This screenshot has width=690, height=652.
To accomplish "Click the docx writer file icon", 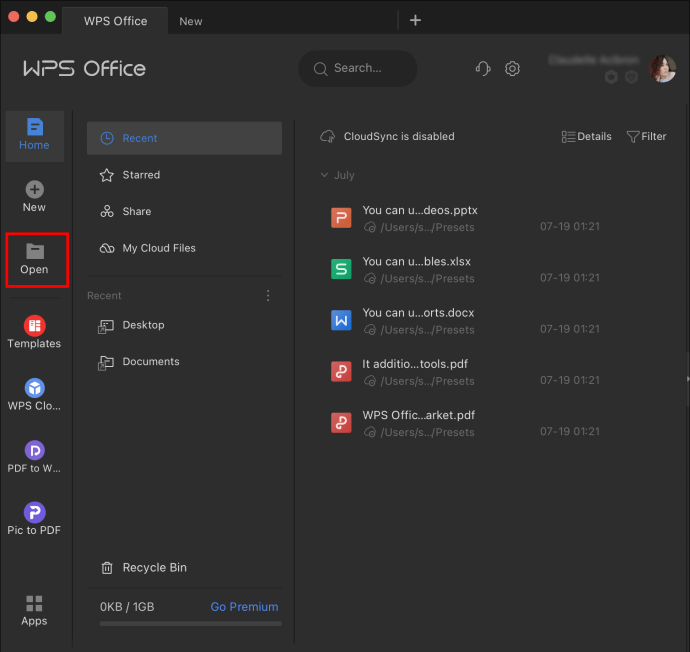I will click(341, 320).
